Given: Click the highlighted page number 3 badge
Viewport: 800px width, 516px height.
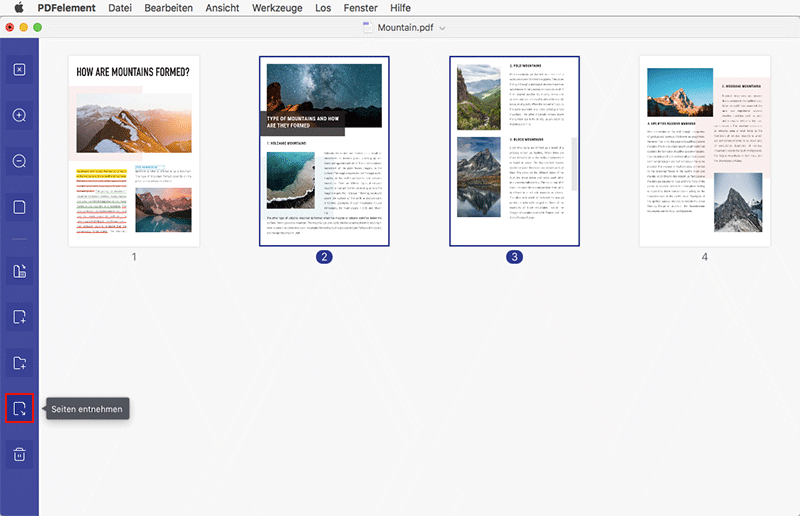Looking at the screenshot, I should (514, 257).
